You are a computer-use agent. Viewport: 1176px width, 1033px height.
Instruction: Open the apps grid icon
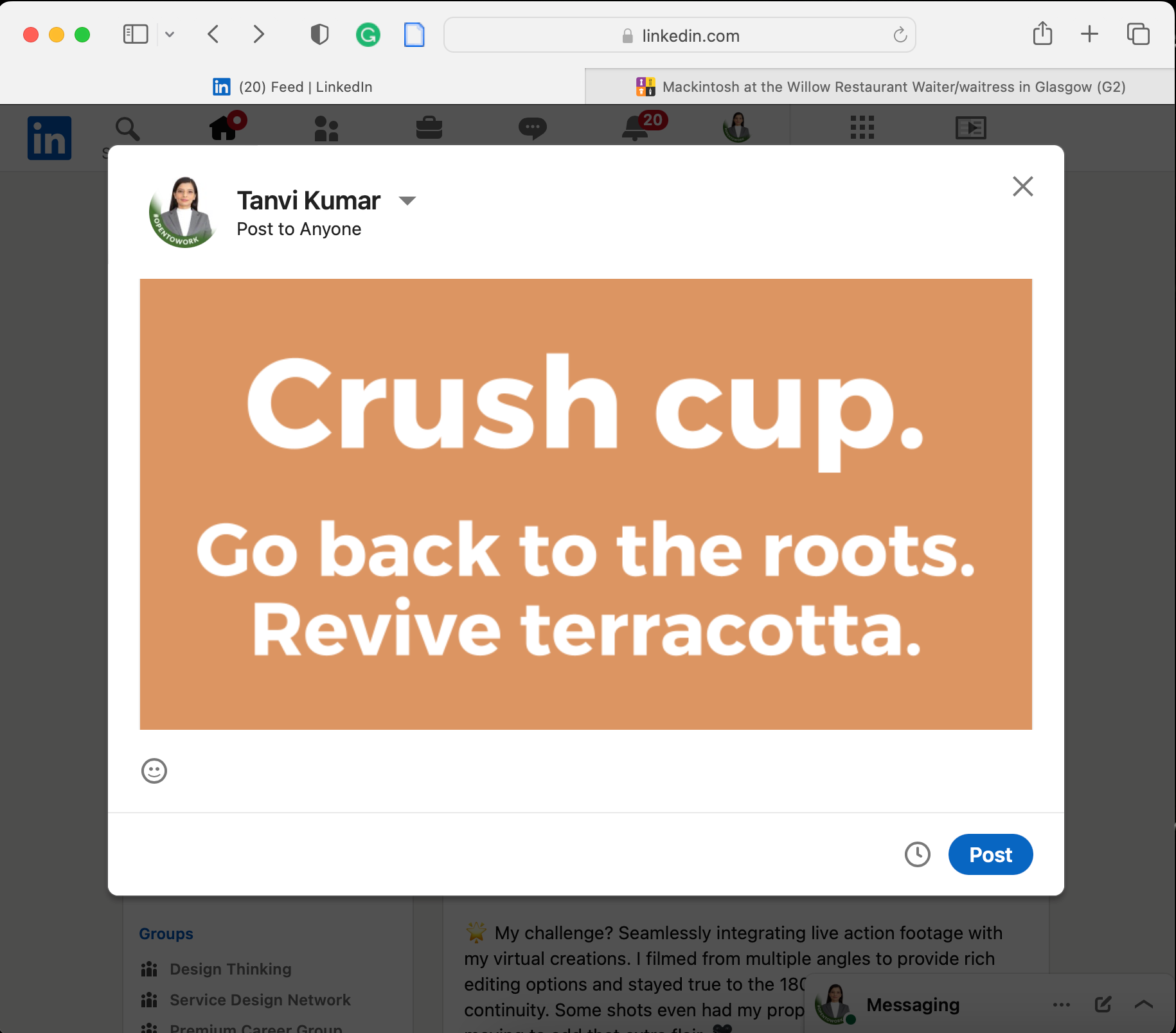tap(862, 127)
